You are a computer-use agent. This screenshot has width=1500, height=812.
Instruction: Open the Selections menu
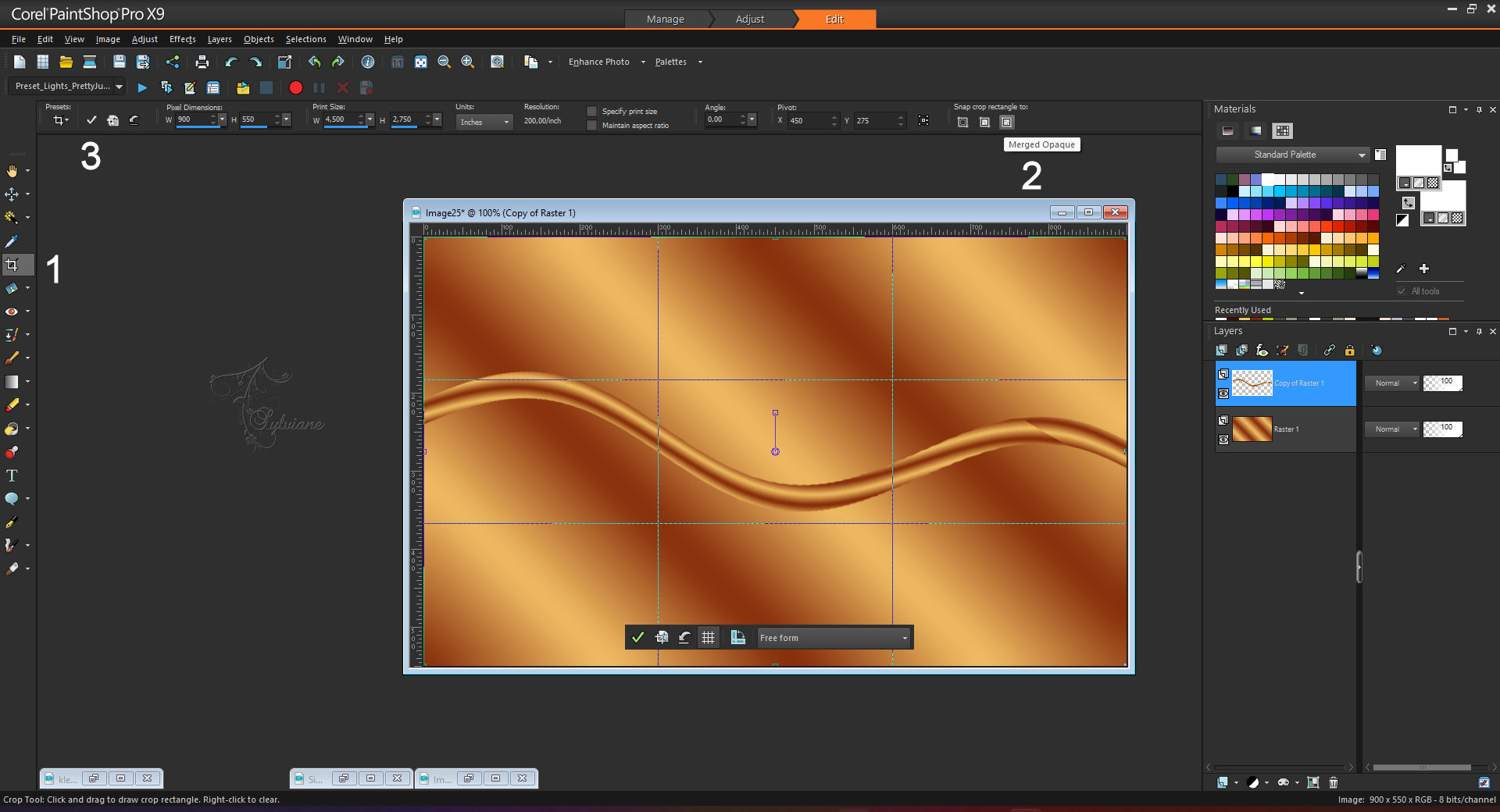tap(305, 39)
